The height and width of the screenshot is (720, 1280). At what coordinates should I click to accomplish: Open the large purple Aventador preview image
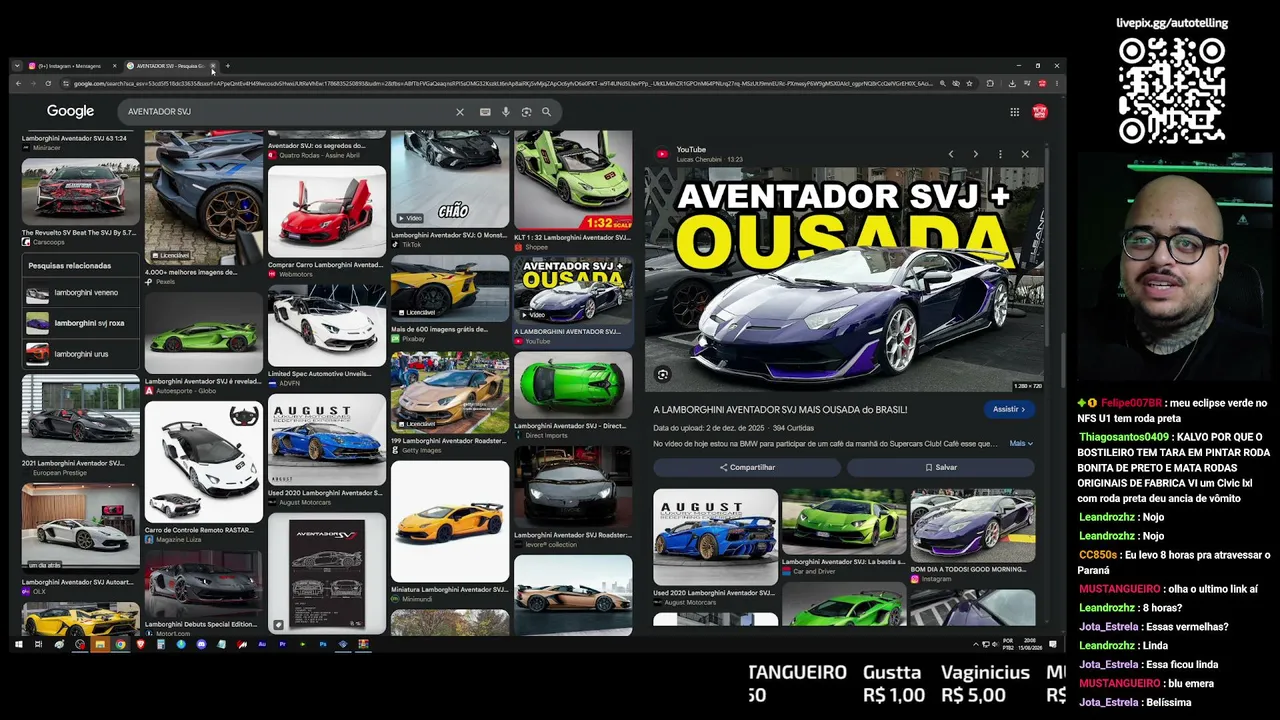click(x=844, y=279)
